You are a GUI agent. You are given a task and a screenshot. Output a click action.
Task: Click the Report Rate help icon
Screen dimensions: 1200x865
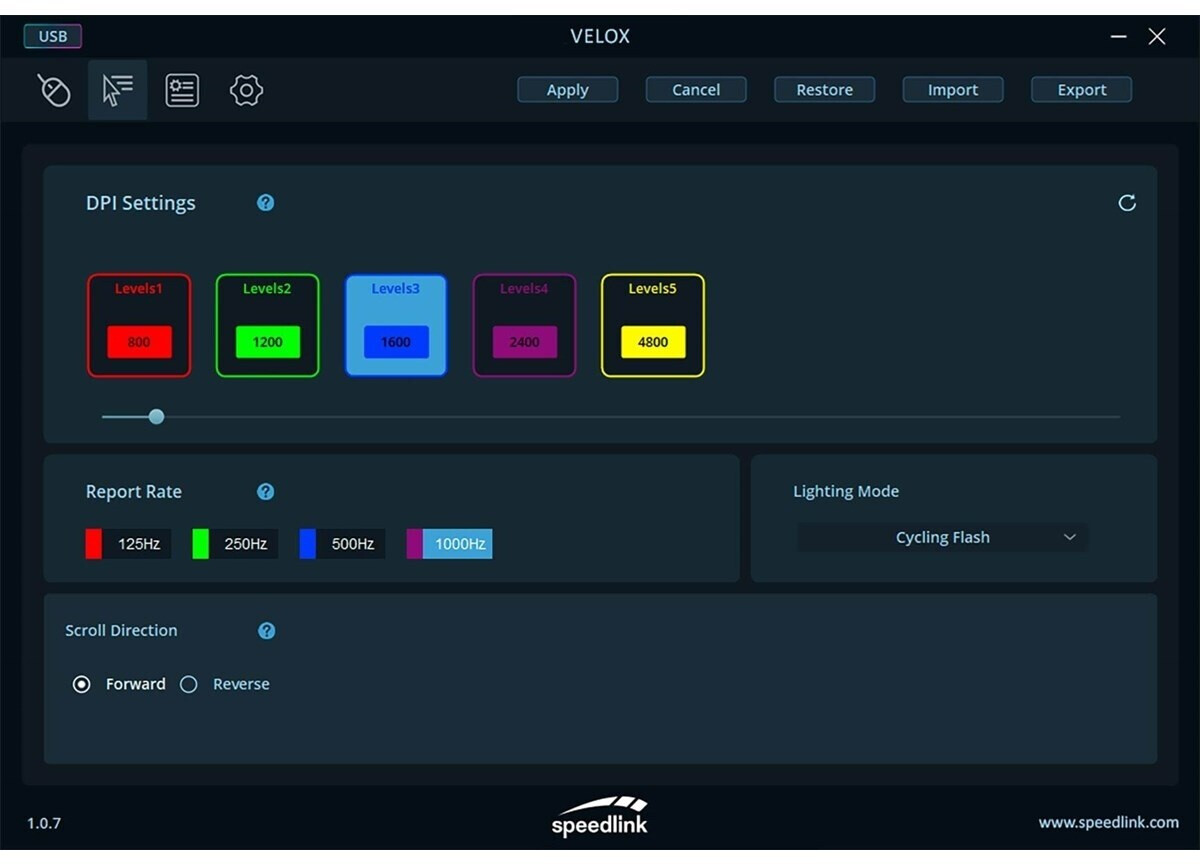click(265, 492)
